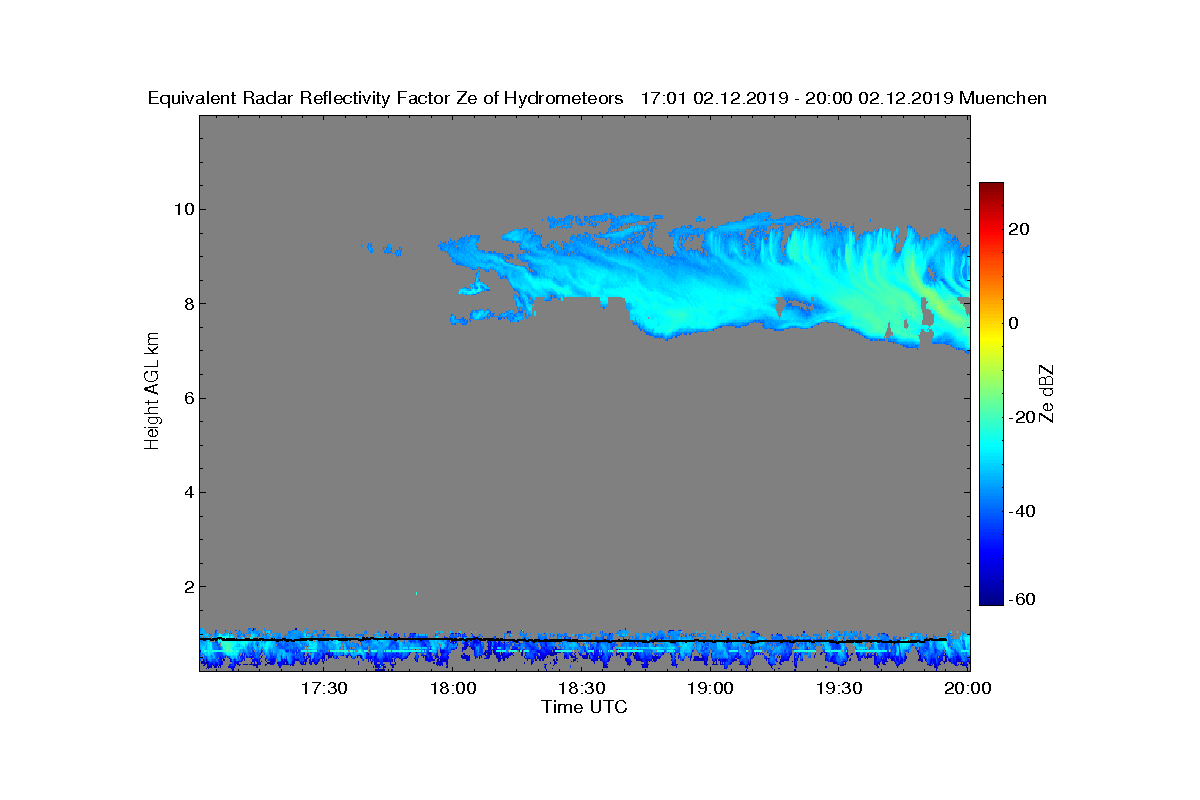
Task: Click the height axis label 4
Action: 188,492
